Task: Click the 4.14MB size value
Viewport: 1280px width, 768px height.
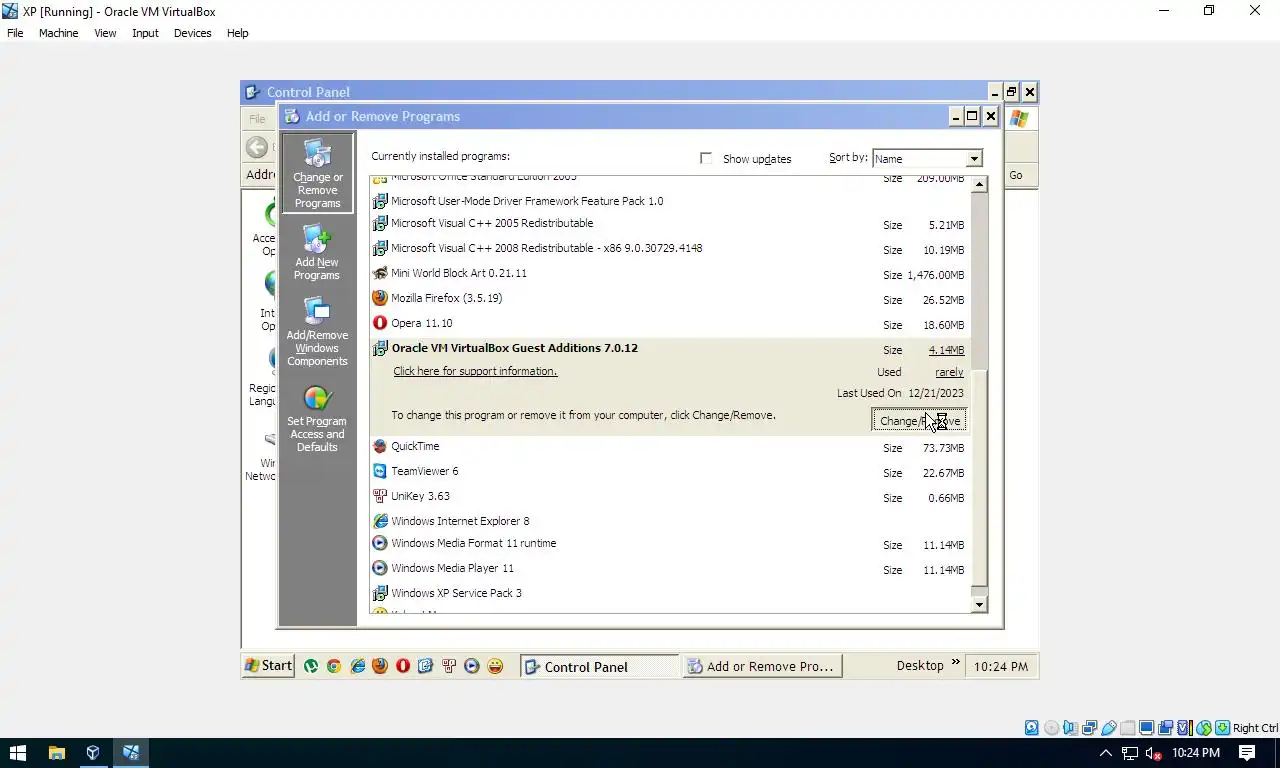Action: (x=946, y=350)
